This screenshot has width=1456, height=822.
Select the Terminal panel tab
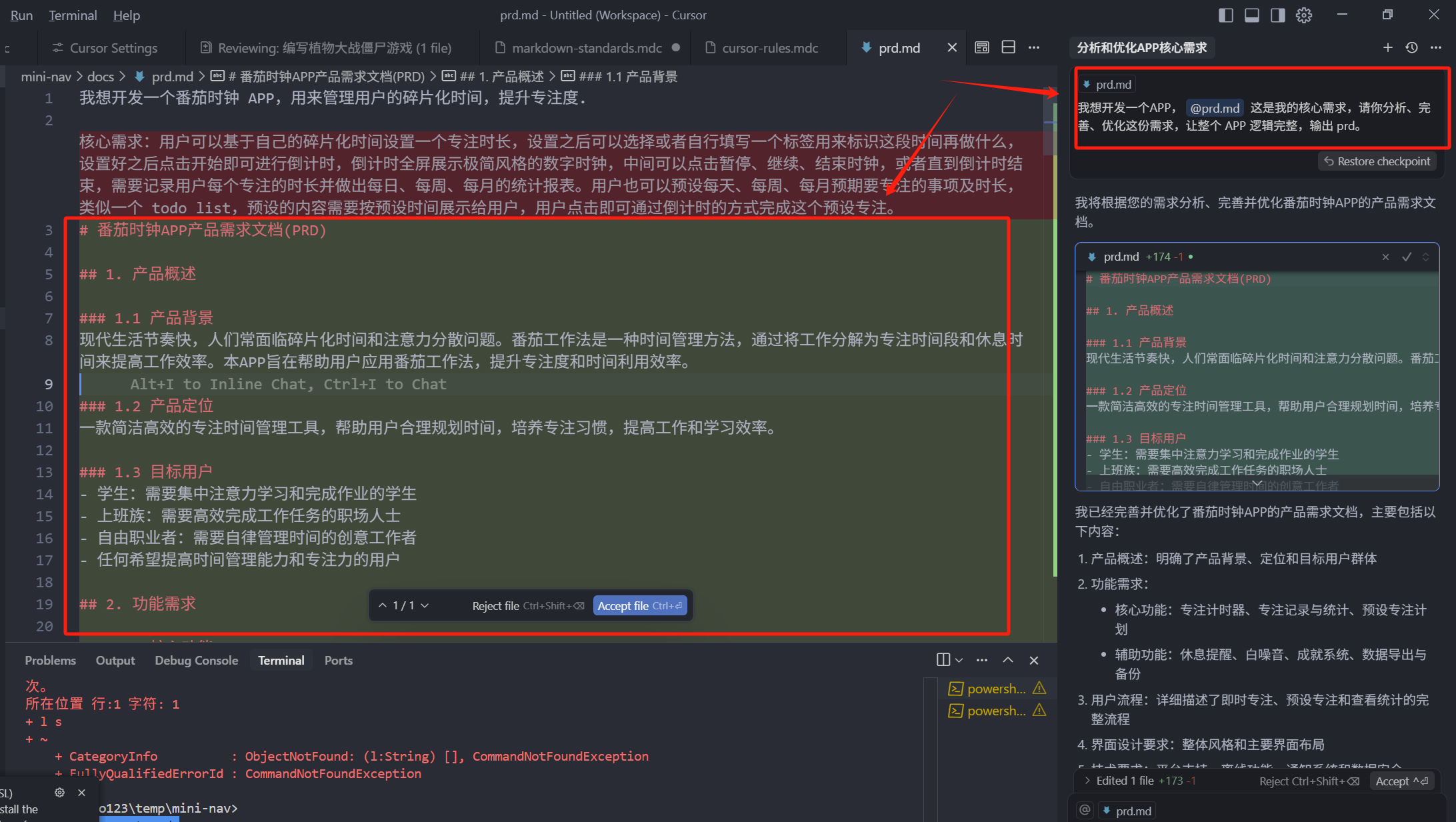(281, 660)
